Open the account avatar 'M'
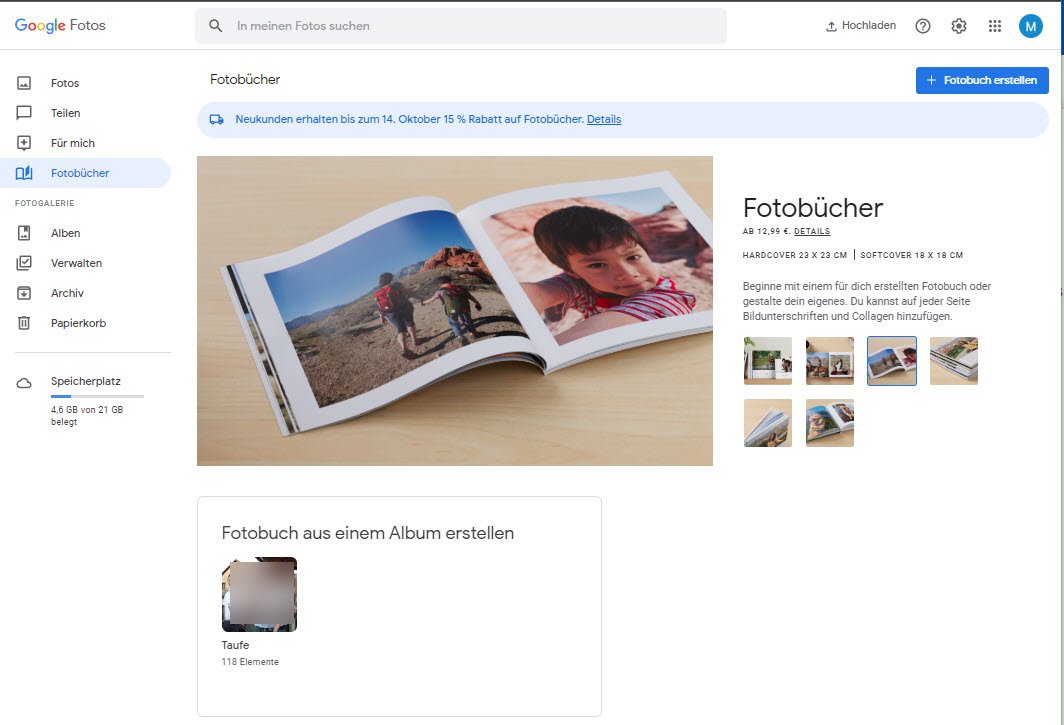1064x725 pixels. (x=1030, y=26)
